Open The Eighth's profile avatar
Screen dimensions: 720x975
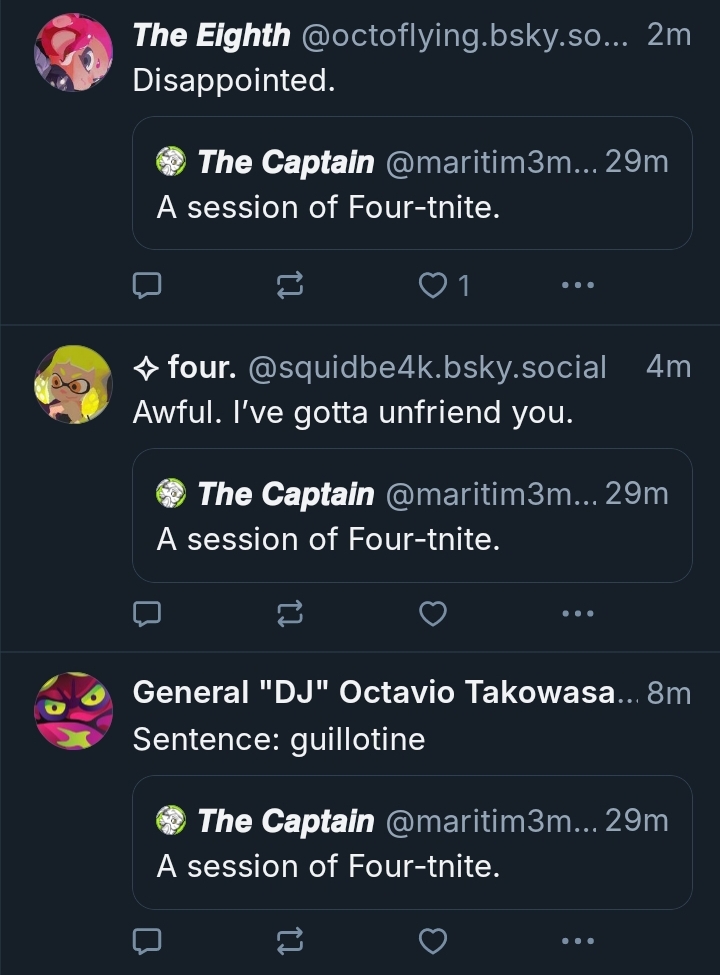click(x=73, y=53)
